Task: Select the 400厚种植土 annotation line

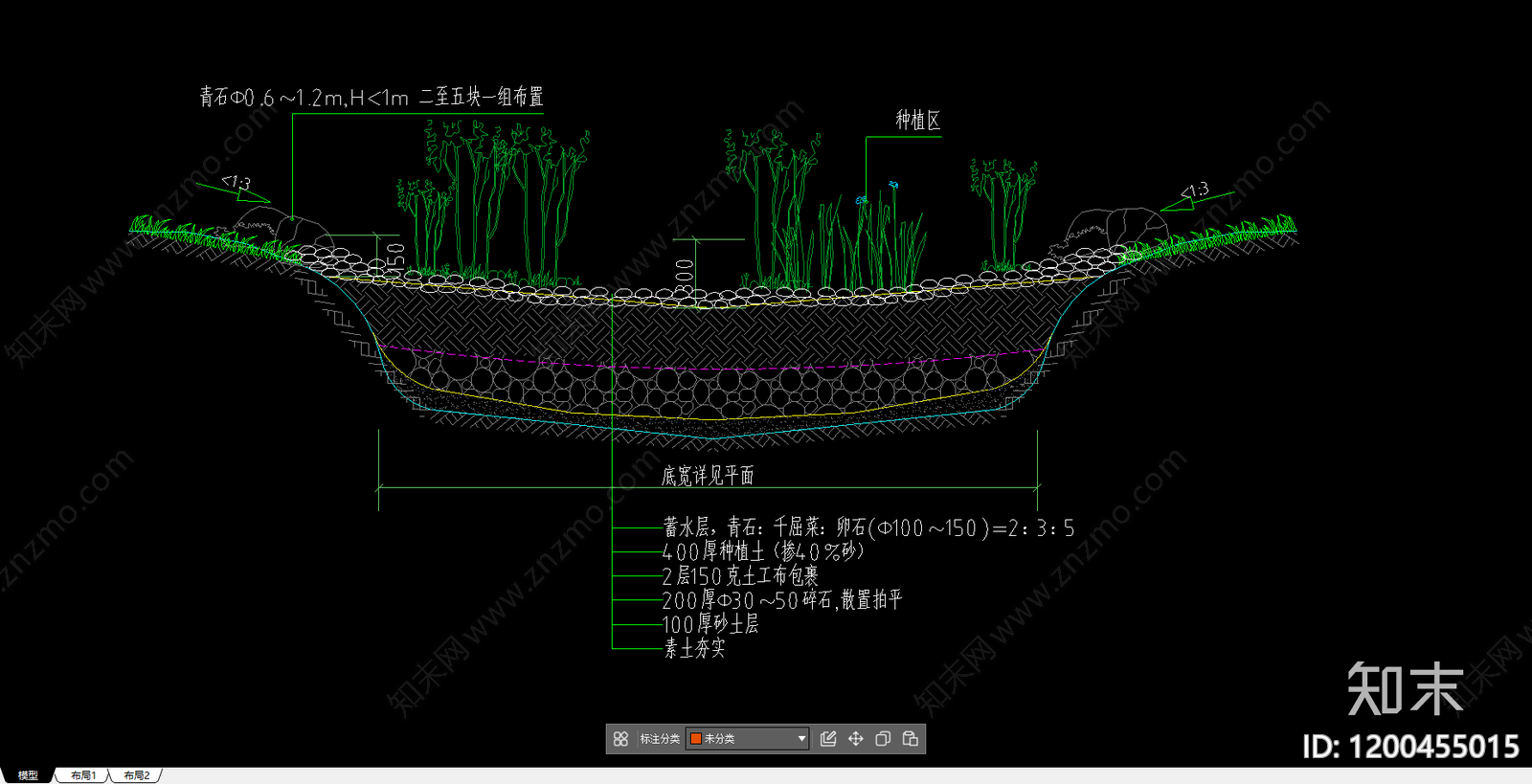Action: pos(763,551)
